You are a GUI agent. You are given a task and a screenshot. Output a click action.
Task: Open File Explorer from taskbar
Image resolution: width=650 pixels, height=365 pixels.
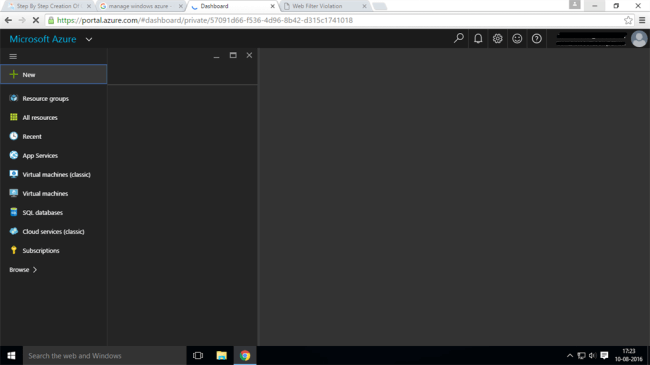coord(221,355)
